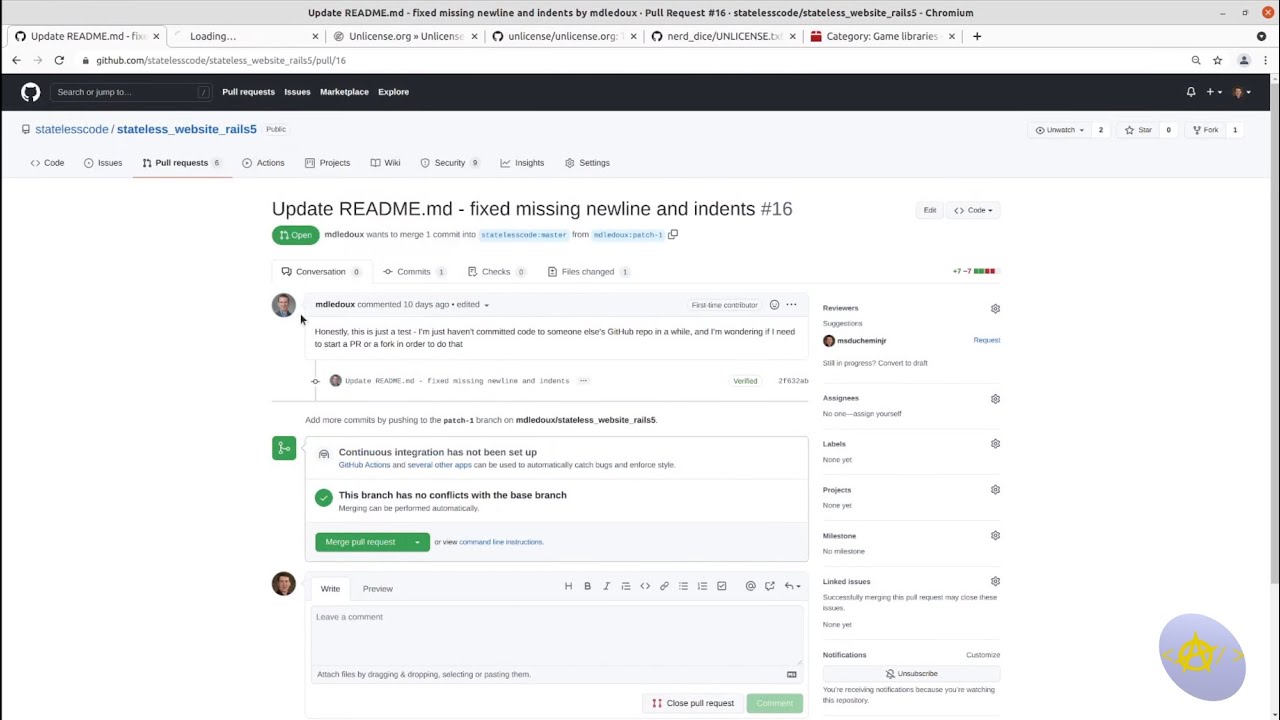This screenshot has width=1280, height=720.
Task: Star the stateless_website_rails5 repository
Action: coord(1138,130)
